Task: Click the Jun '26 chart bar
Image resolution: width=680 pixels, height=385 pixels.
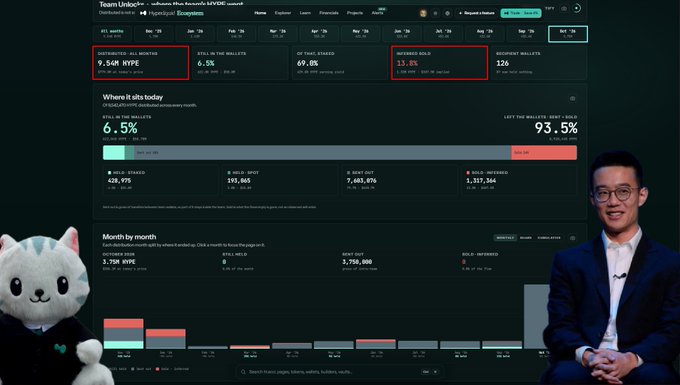Action: click(376, 344)
